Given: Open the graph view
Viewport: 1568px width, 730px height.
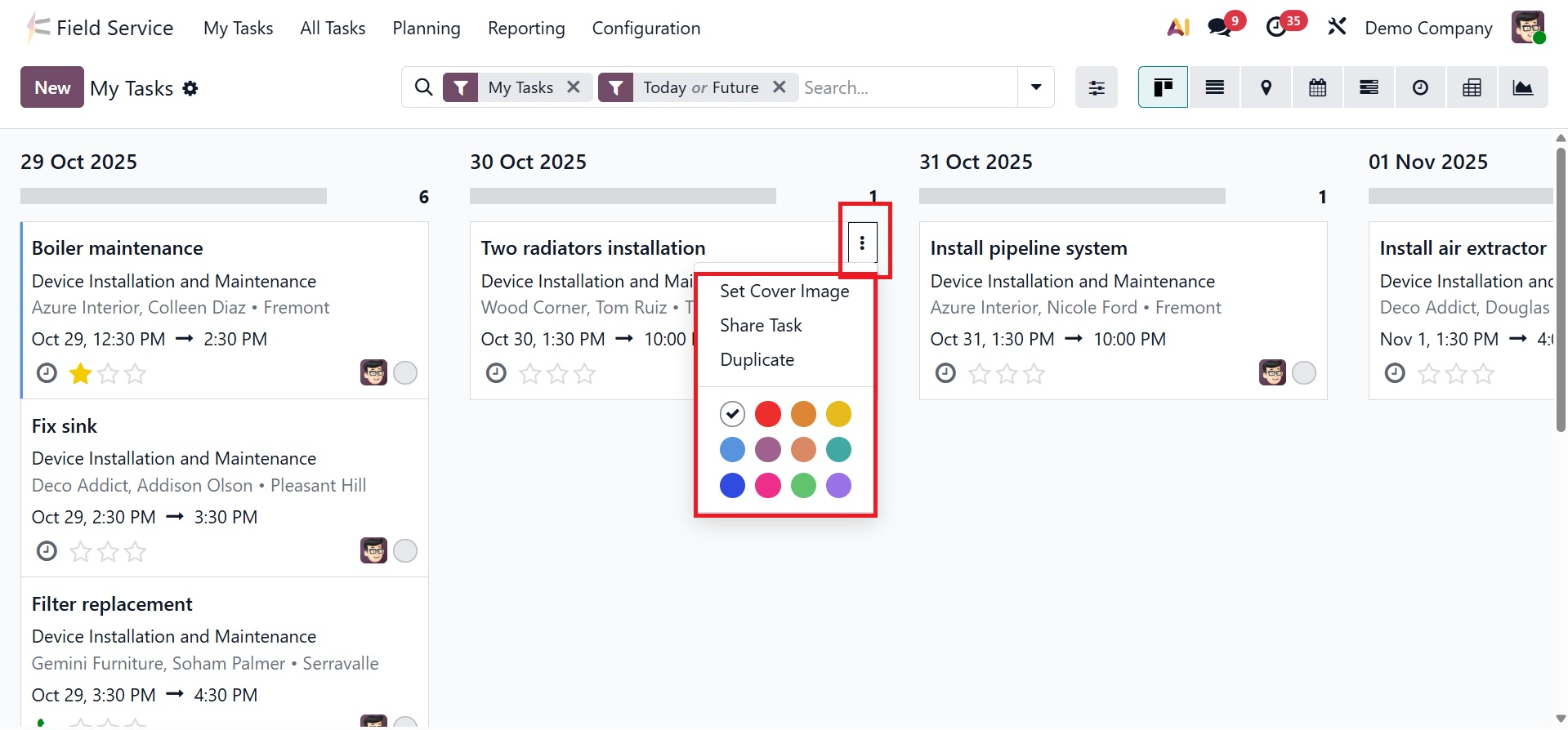Looking at the screenshot, I should tap(1522, 87).
